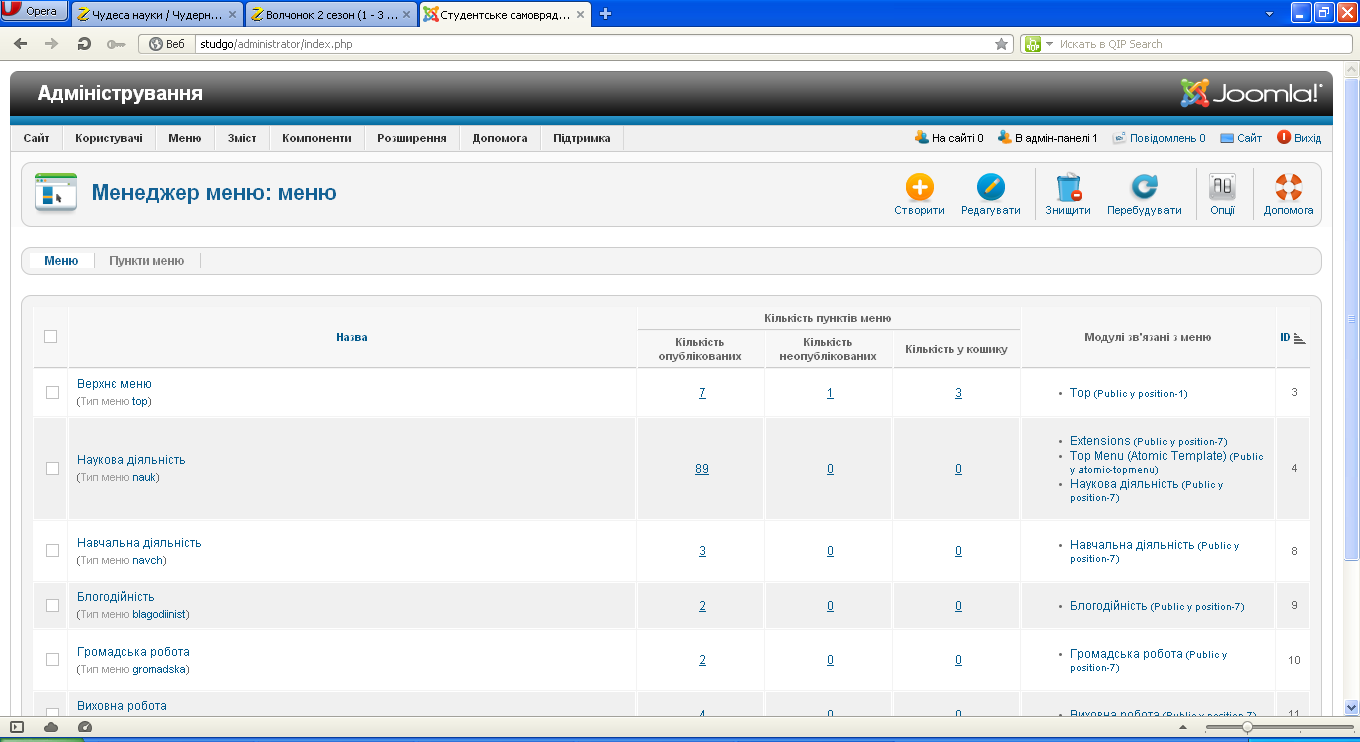This screenshot has width=1360, height=742.
Task: Open the Користувачі menu
Action: [109, 138]
